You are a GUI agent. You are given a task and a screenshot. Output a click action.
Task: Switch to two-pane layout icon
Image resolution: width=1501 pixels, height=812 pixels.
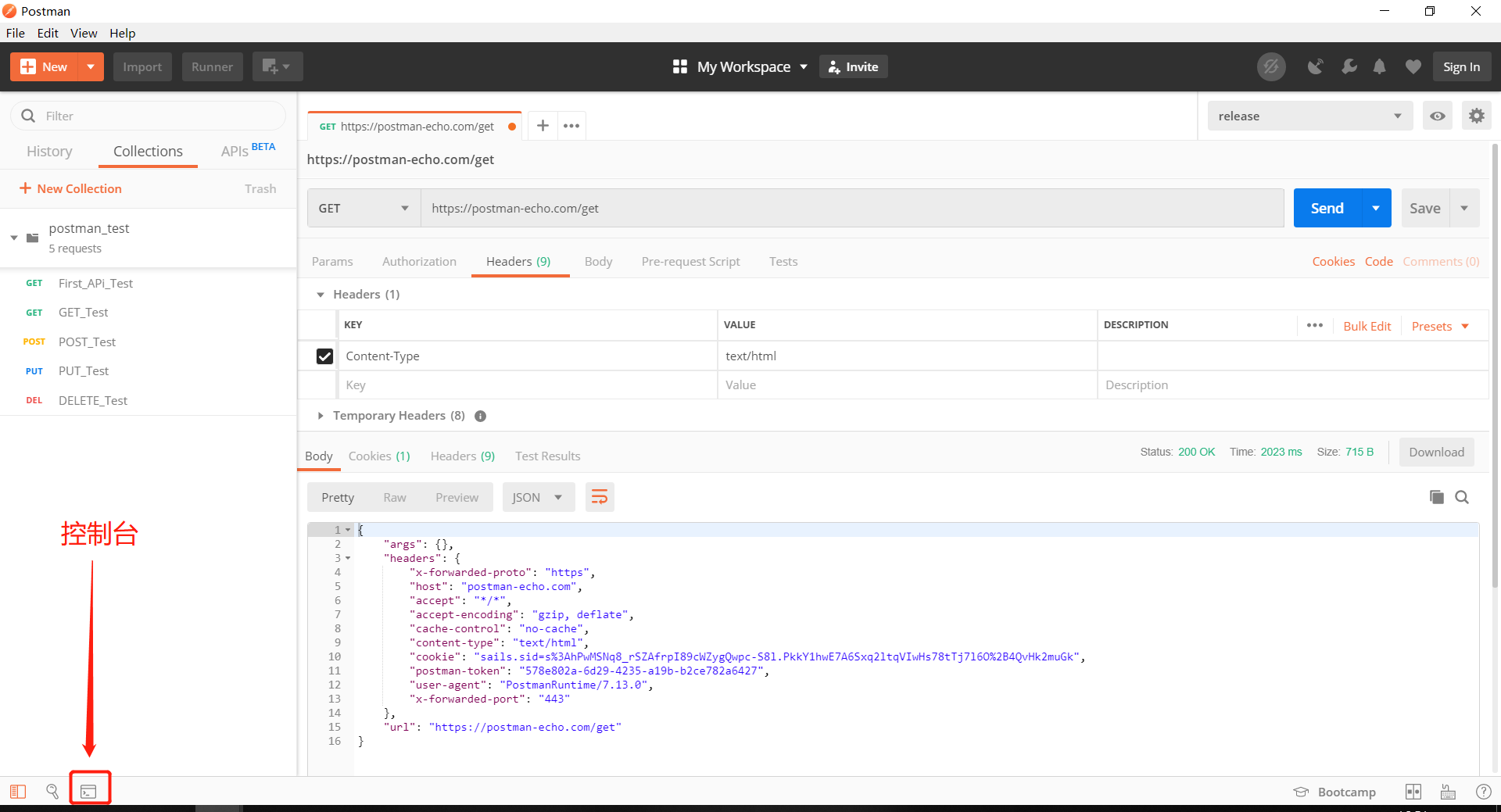click(x=1413, y=792)
